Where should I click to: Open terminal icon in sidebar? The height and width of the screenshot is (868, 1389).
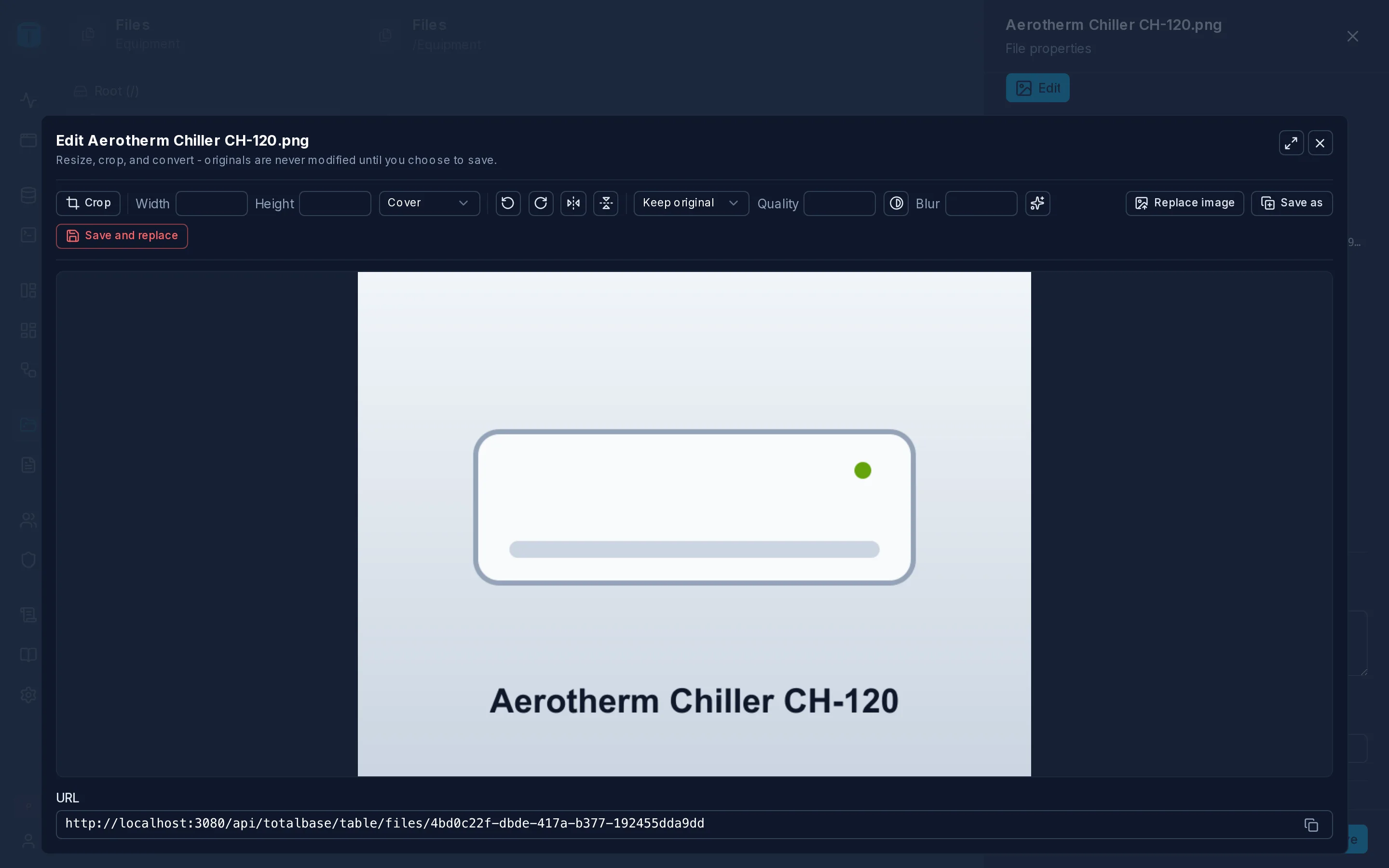click(28, 235)
